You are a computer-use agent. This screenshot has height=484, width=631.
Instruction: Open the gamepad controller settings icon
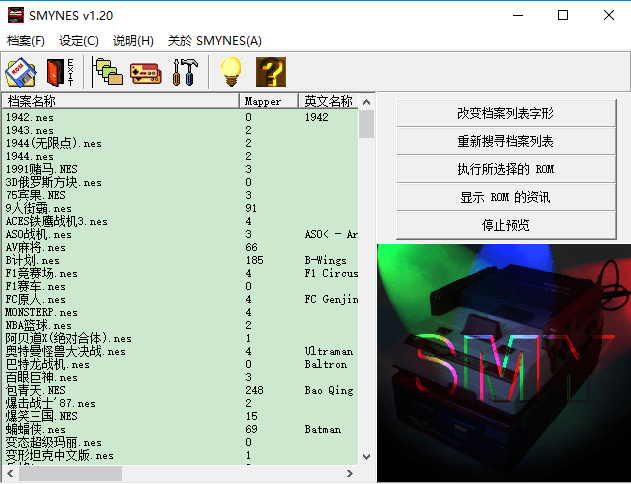tap(146, 73)
